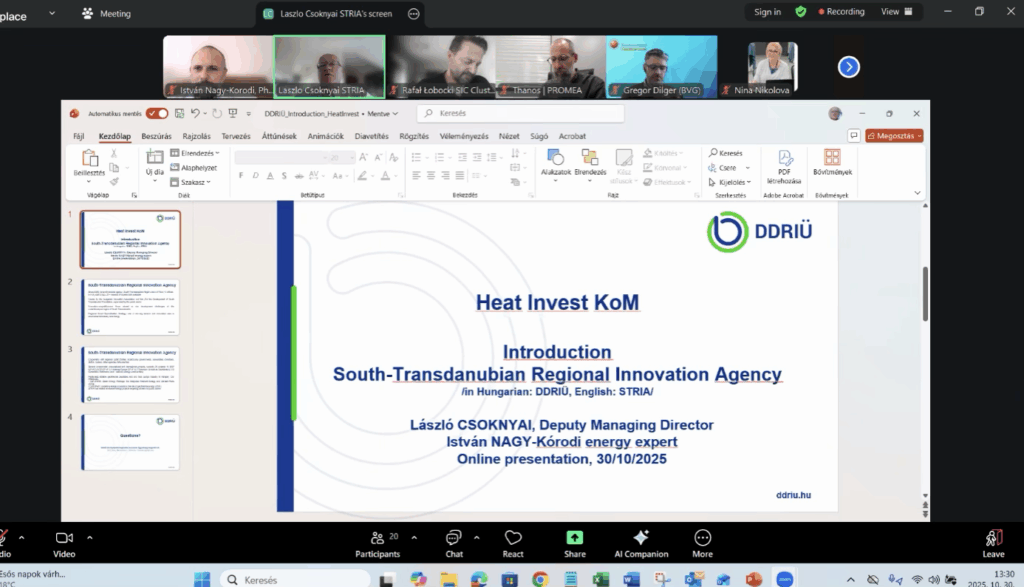Select the Beszúrás ribbon tab
1024x587 pixels.
pos(157,136)
